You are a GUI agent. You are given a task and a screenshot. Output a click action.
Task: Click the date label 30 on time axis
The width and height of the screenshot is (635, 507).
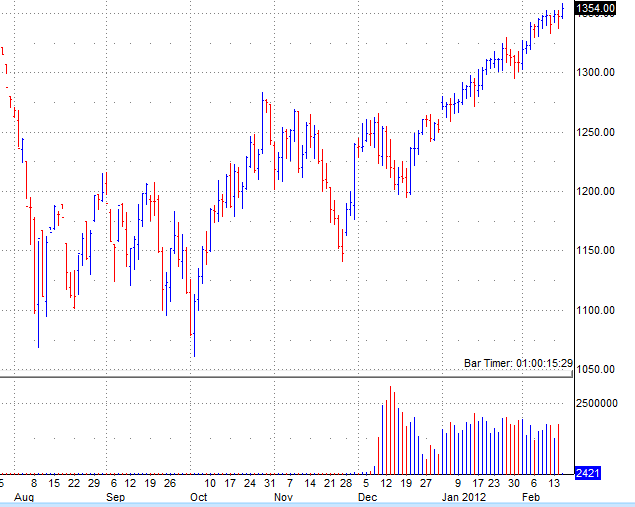(514, 483)
